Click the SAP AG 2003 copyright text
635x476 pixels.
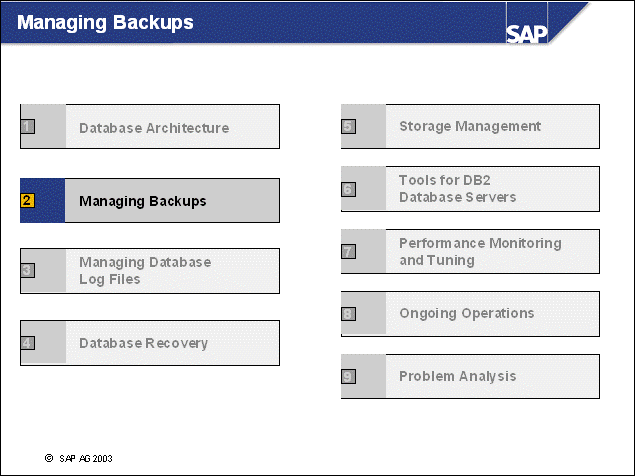point(79,457)
